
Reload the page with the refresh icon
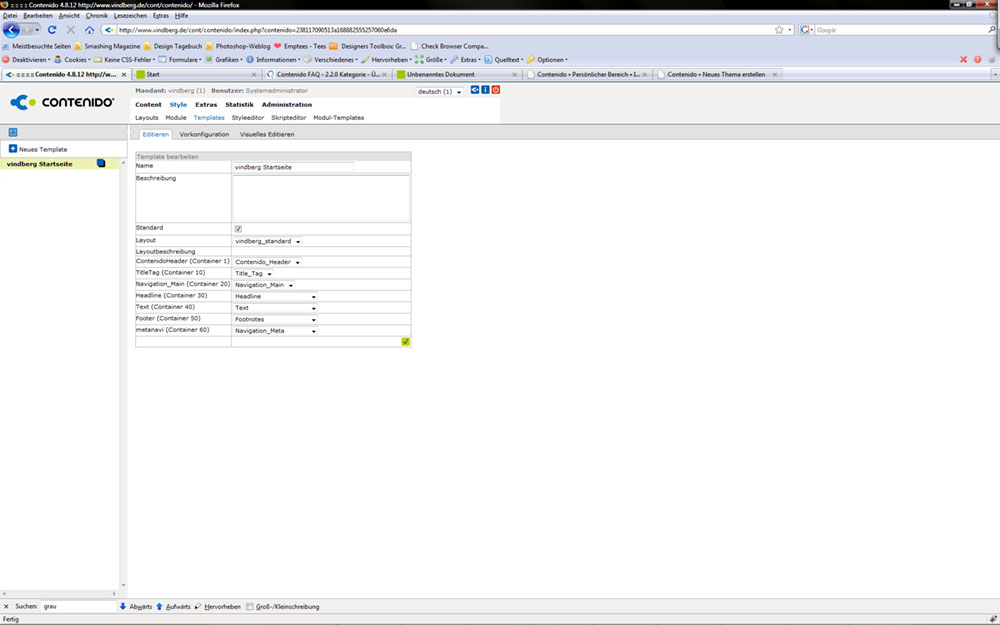pyautogui.click(x=52, y=30)
